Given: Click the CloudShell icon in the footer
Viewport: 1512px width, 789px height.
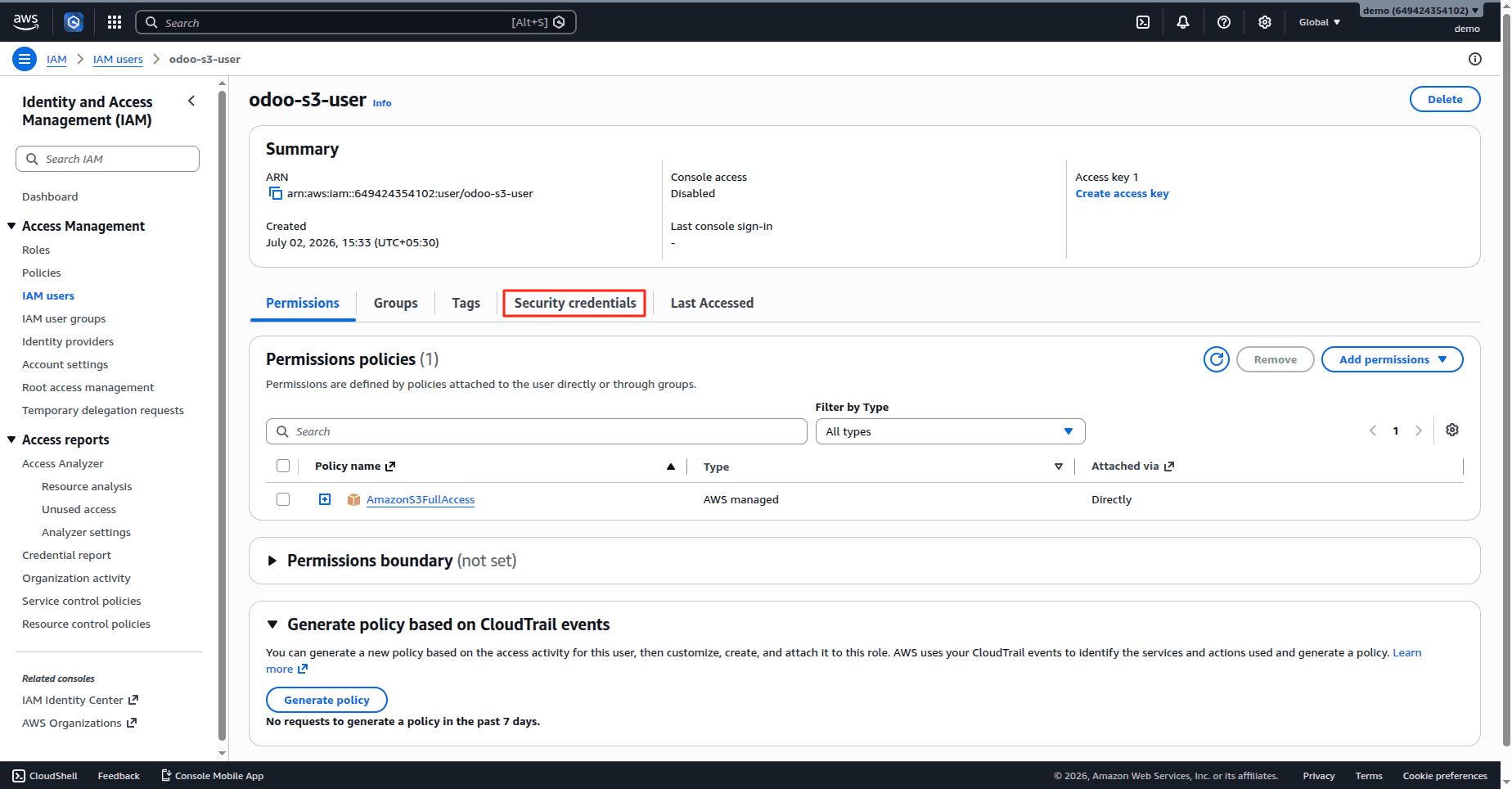Looking at the screenshot, I should pos(19,776).
